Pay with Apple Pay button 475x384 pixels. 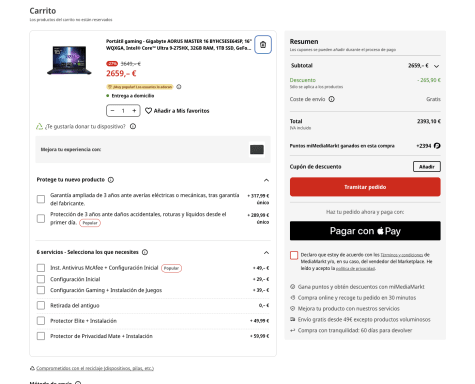(x=365, y=231)
